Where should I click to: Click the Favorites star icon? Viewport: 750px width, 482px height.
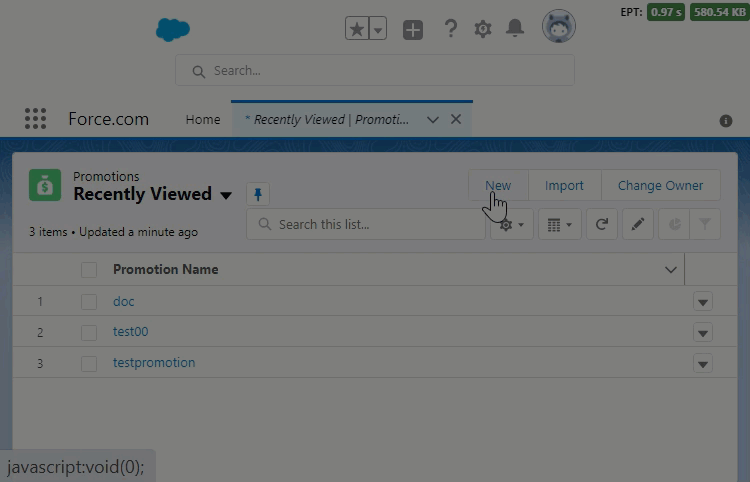point(358,29)
